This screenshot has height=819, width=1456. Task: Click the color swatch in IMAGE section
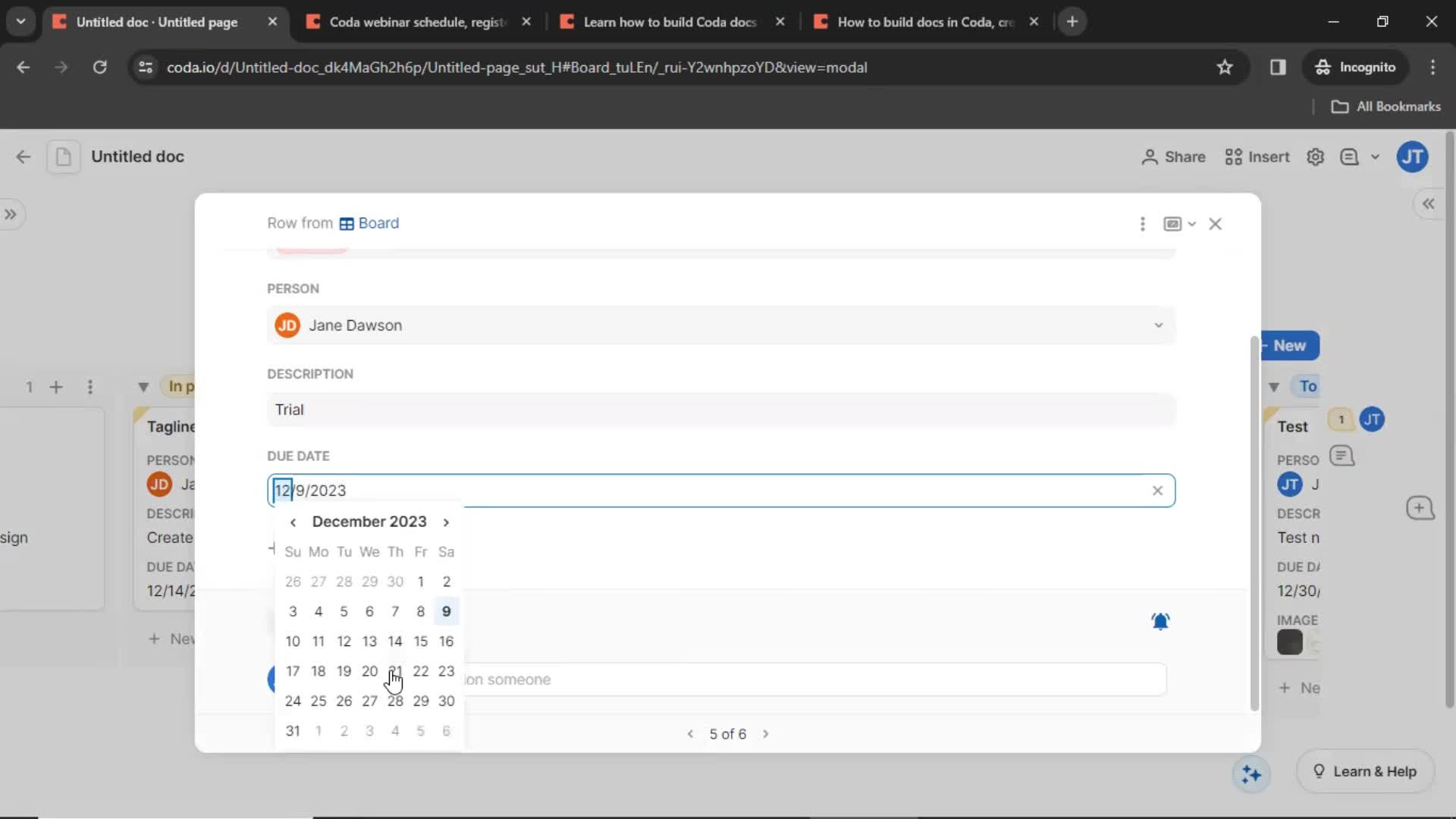1290,642
